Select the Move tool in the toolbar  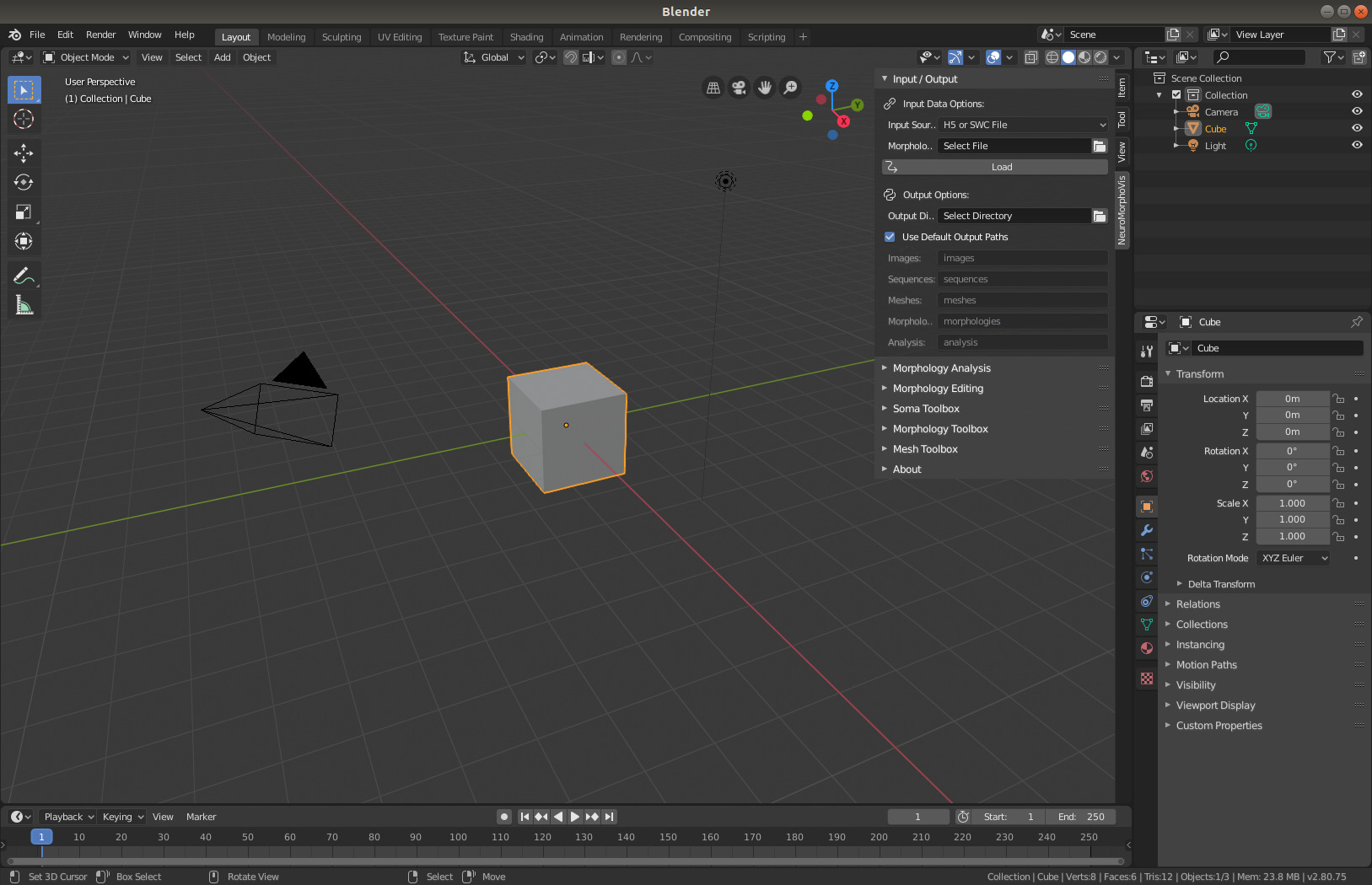pos(24,153)
